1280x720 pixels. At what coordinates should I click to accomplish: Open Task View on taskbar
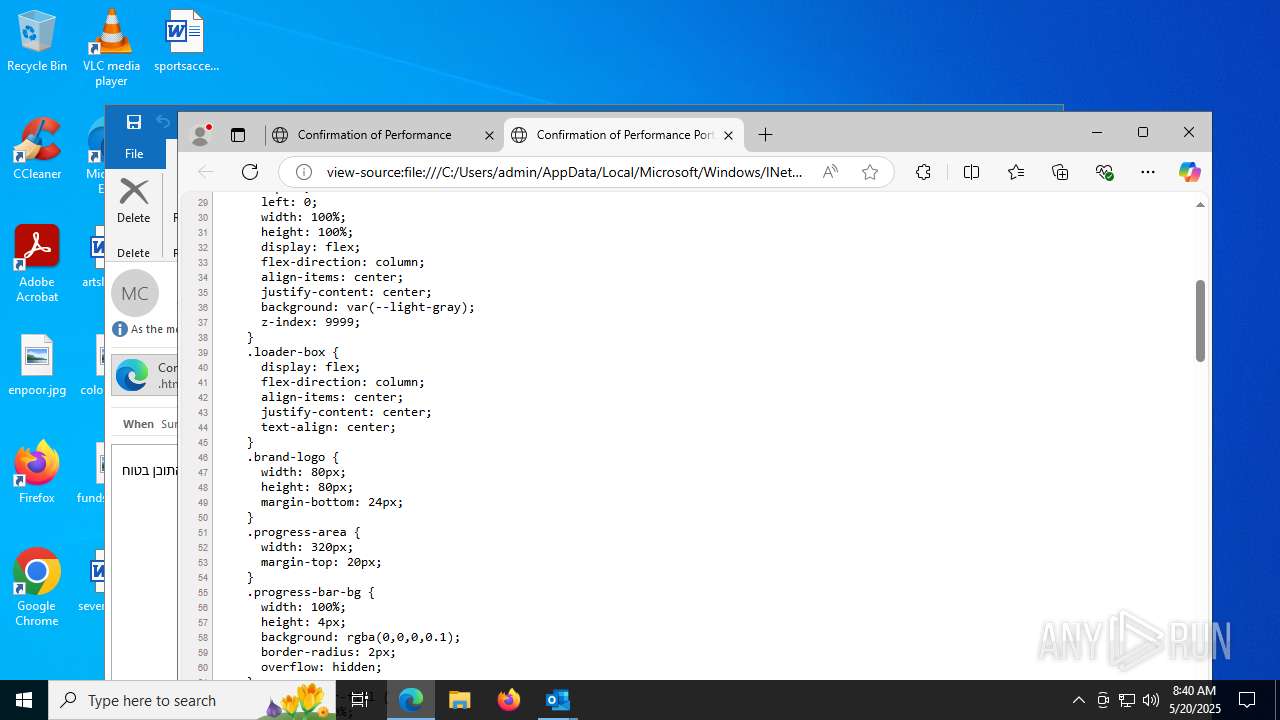(361, 700)
